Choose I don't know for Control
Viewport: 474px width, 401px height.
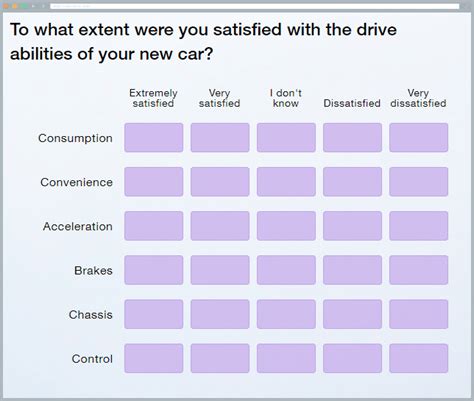tap(286, 358)
